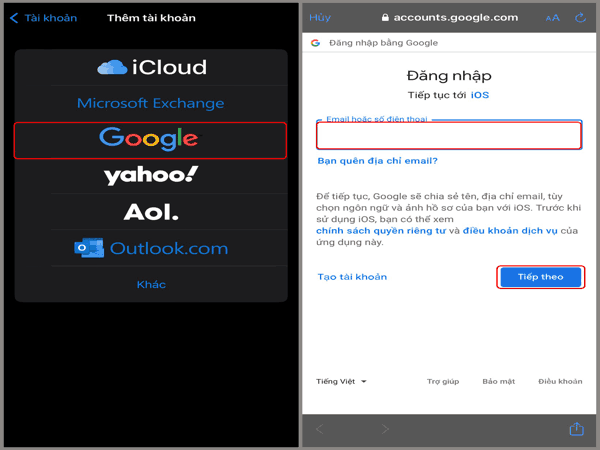Choose Microsoft Exchange account type
Screen dimensions: 600x450
151,103
